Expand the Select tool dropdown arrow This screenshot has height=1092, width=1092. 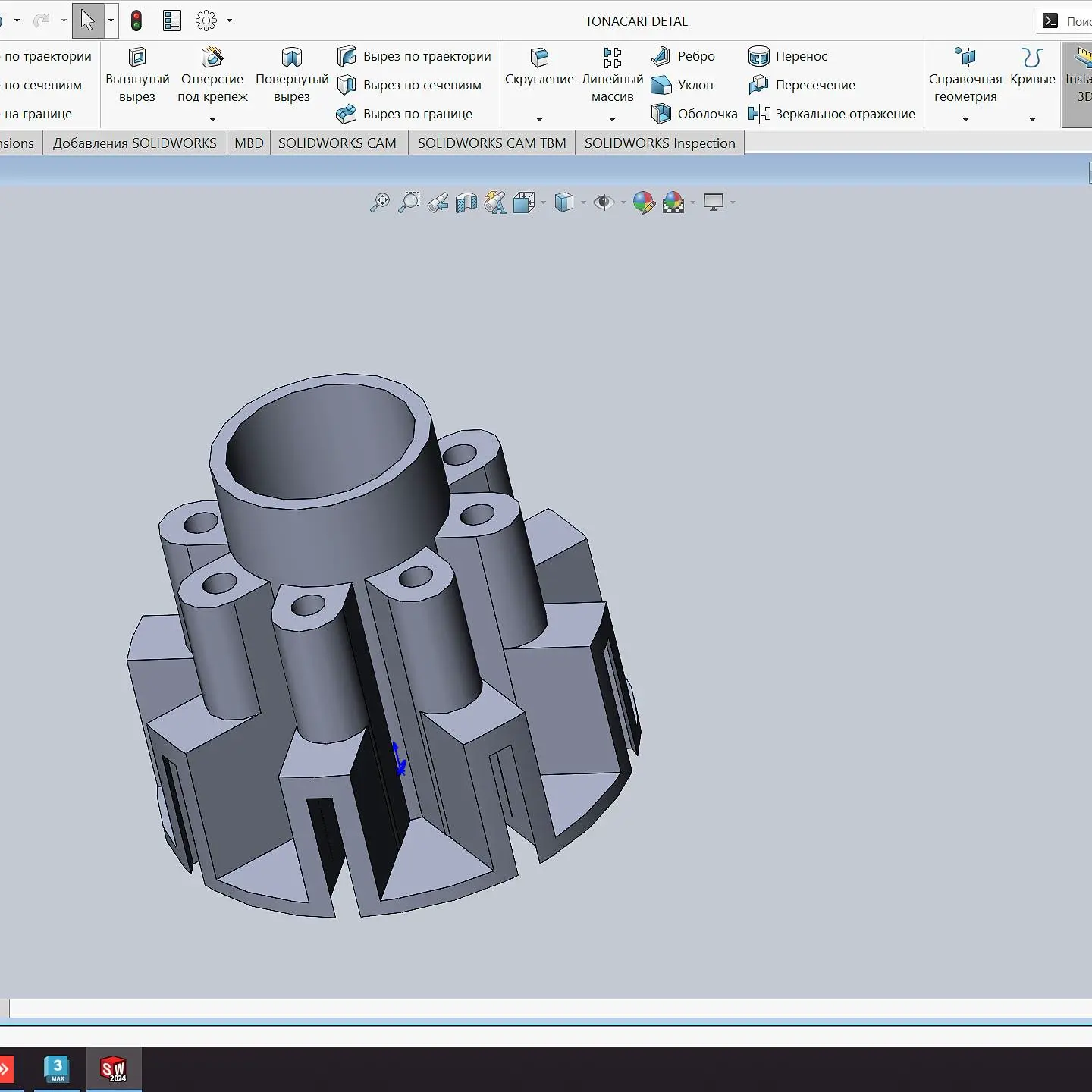pos(111,20)
